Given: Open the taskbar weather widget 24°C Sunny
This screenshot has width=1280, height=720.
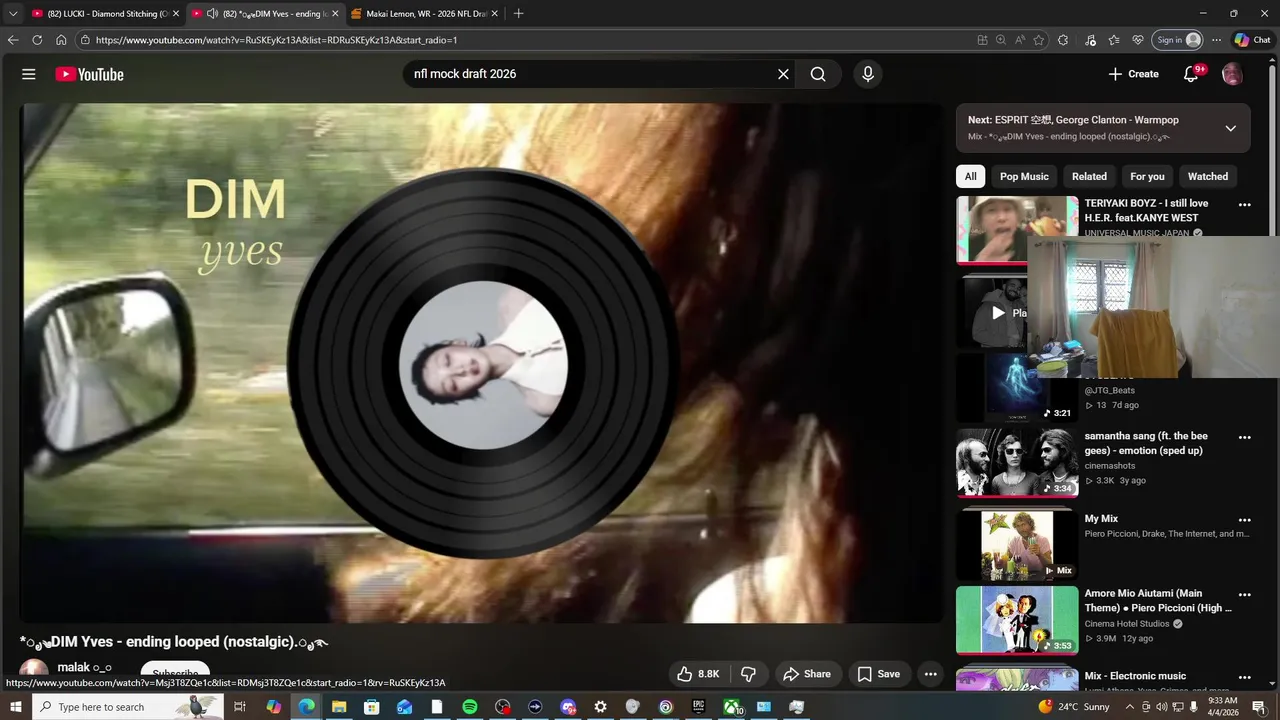Looking at the screenshot, I should 1075,707.
